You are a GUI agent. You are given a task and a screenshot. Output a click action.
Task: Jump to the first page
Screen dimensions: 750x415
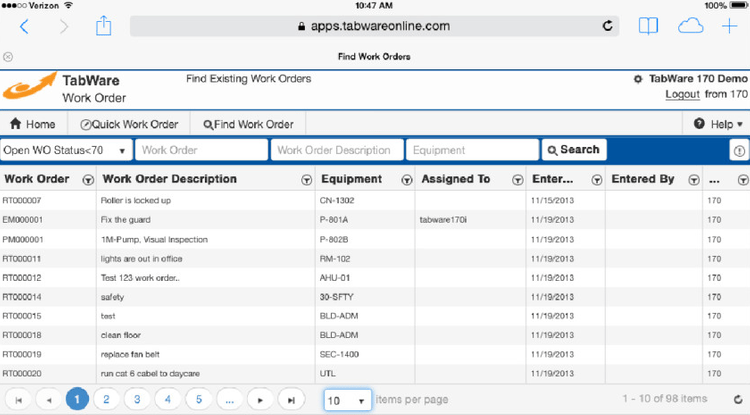click(x=19, y=400)
